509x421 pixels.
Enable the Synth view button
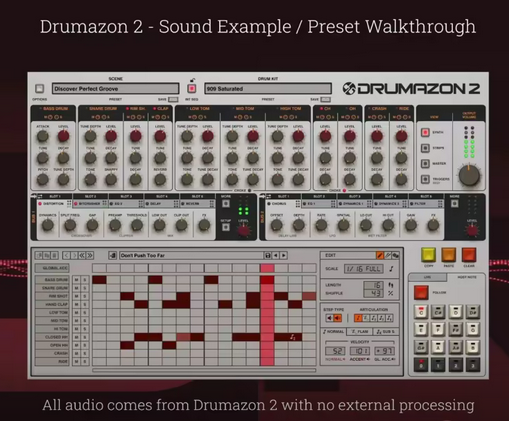(x=425, y=132)
